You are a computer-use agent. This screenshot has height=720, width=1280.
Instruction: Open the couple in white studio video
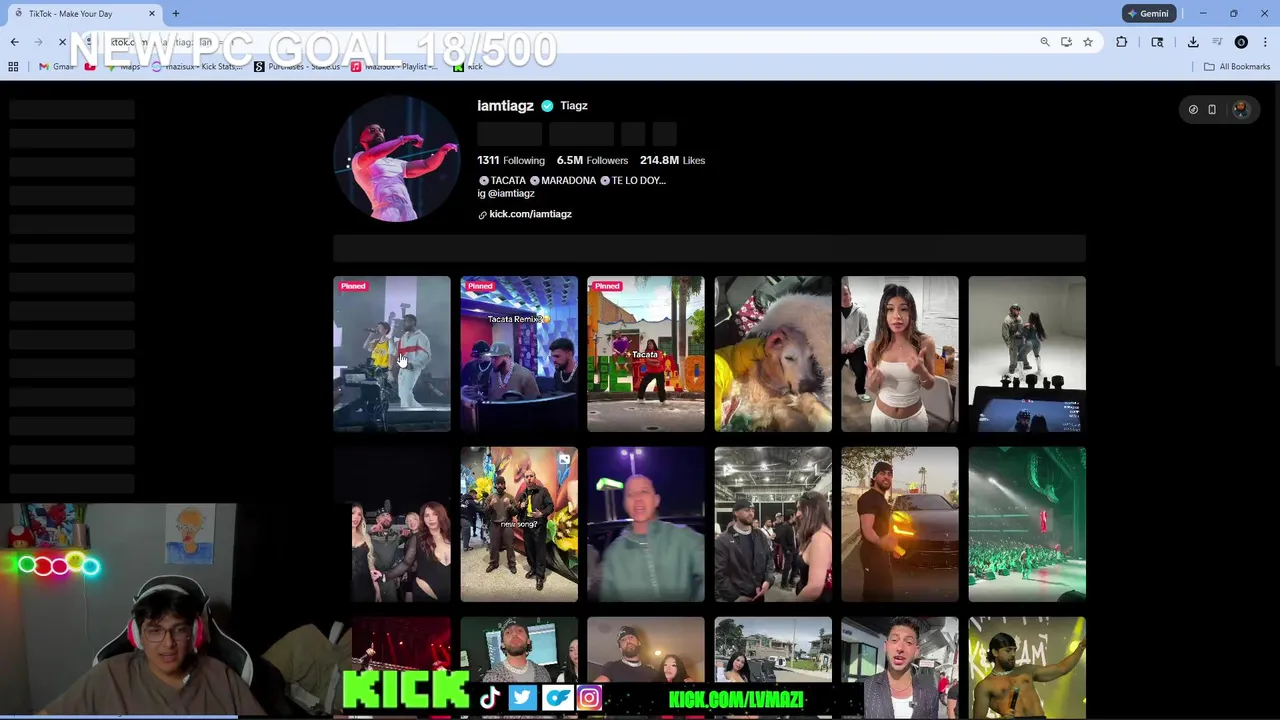pyautogui.click(x=1027, y=354)
